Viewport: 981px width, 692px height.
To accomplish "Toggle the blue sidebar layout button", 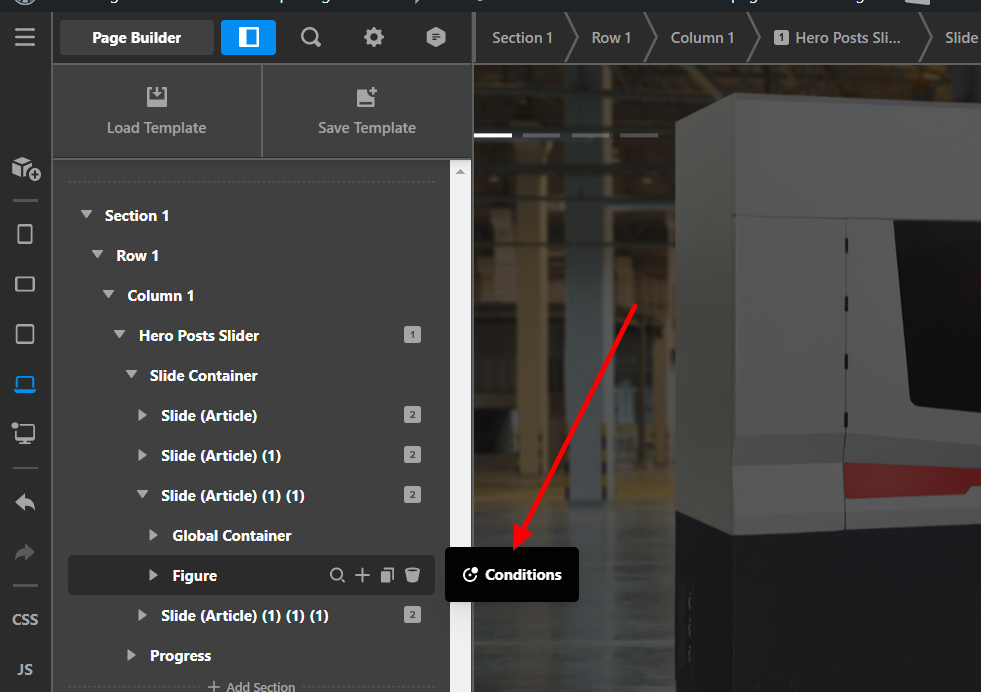I will [248, 38].
